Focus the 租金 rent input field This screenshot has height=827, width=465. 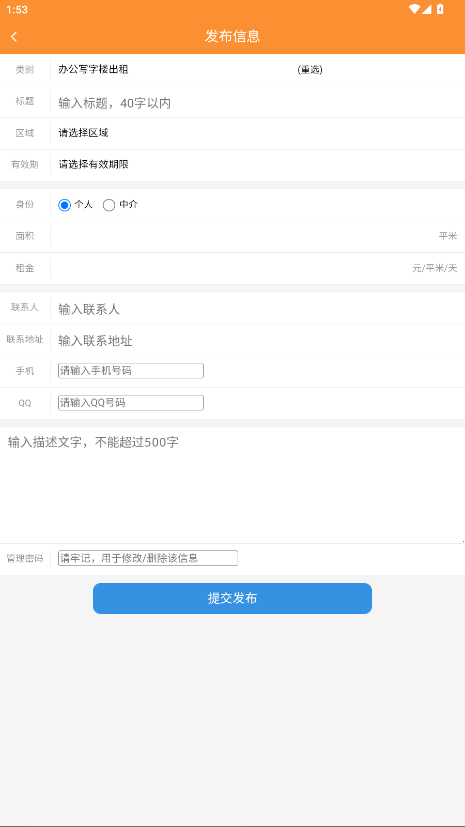pyautogui.click(x=232, y=268)
